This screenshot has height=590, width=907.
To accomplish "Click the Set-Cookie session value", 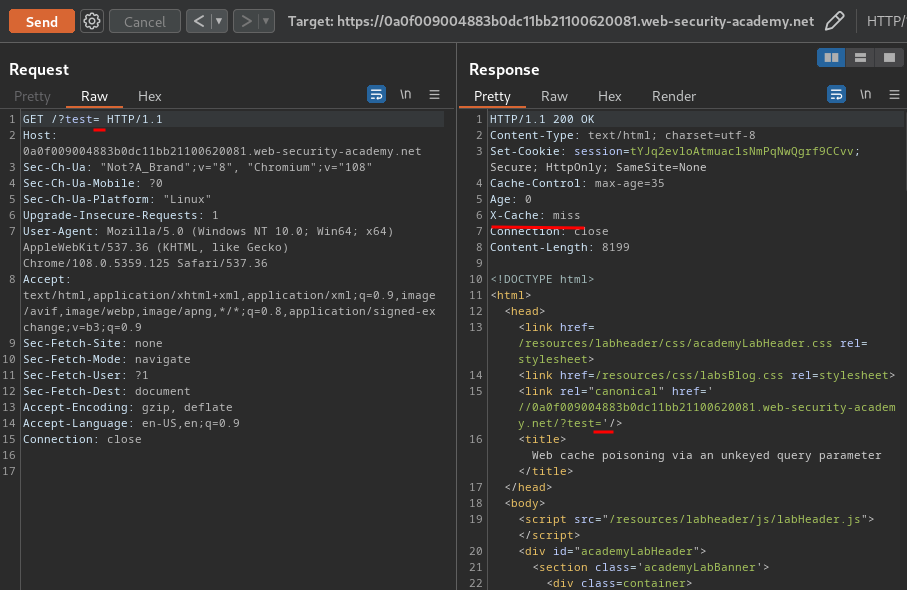I will pyautogui.click(x=742, y=151).
